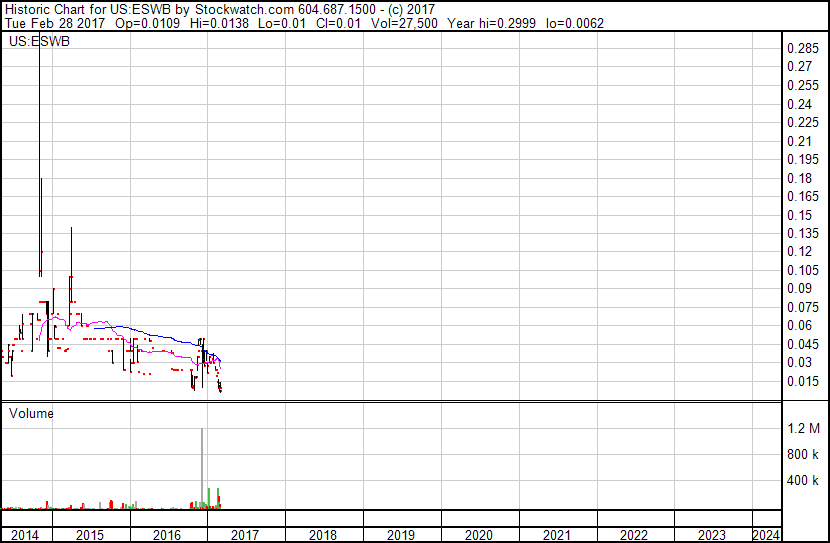Click the 0.09 price tick label
The height and width of the screenshot is (543, 830).
tap(800, 289)
